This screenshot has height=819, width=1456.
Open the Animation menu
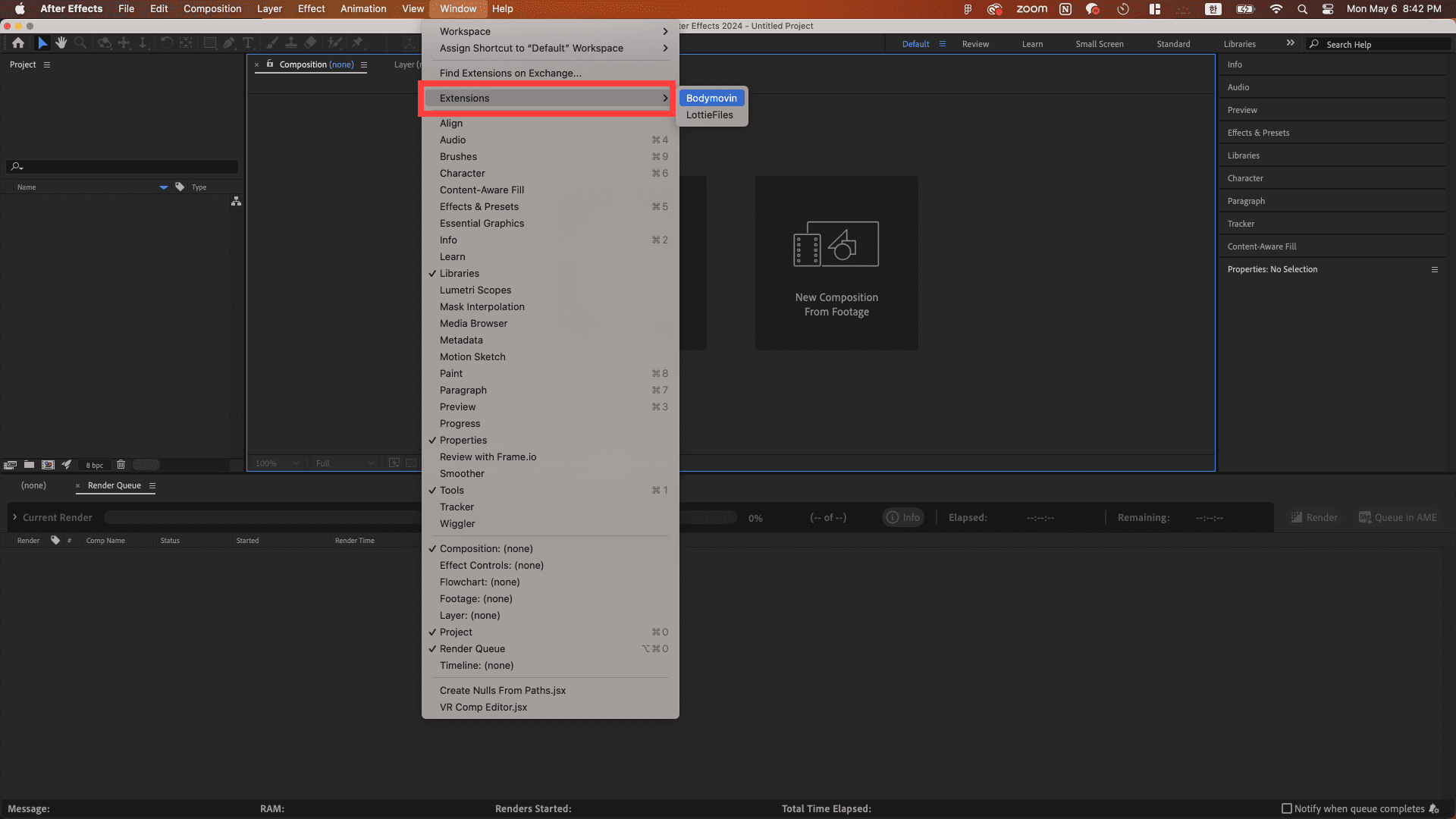click(363, 9)
